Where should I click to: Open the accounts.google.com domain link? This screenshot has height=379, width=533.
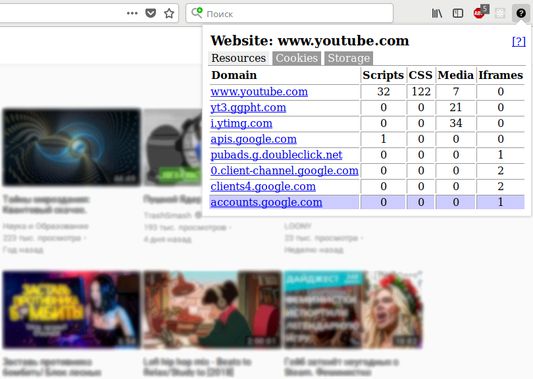click(266, 202)
